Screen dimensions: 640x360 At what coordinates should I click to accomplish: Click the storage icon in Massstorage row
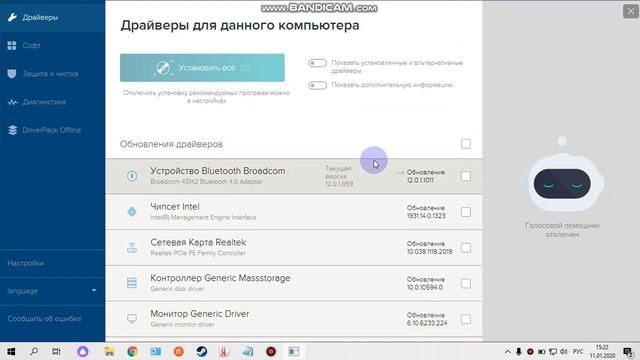pos(132,283)
